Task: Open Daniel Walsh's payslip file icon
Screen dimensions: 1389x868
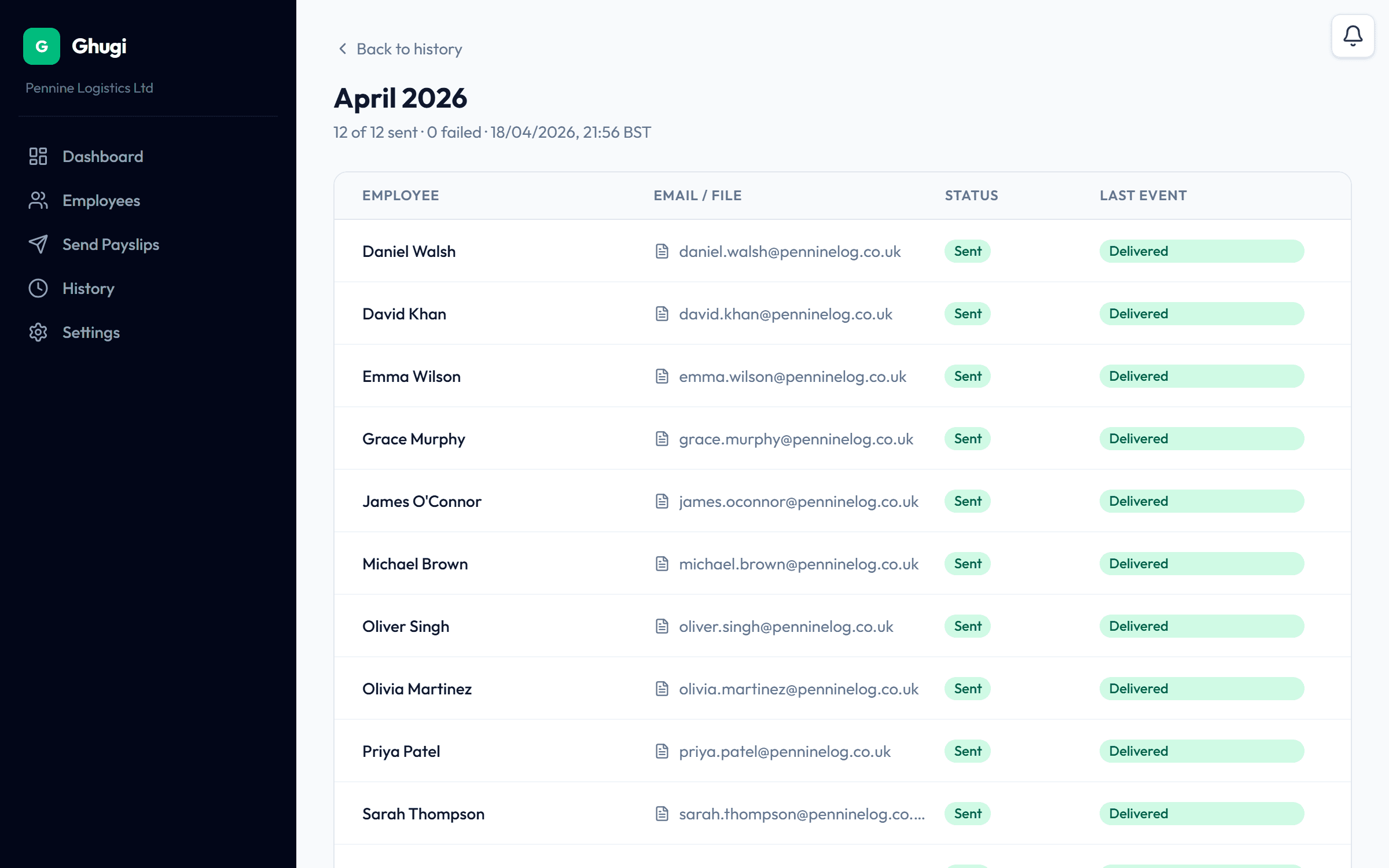Action: (x=662, y=251)
